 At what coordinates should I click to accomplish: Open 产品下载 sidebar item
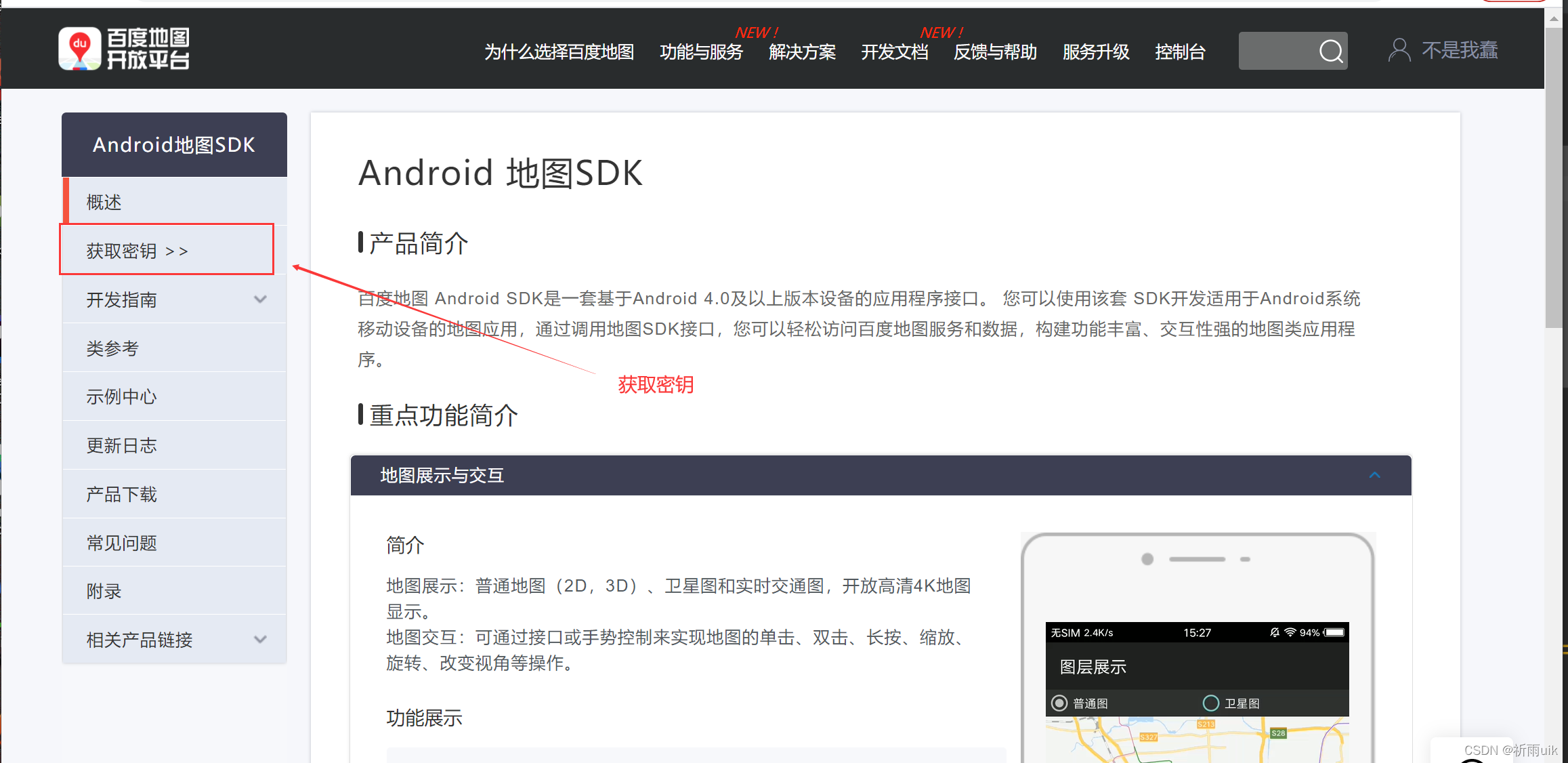(175, 494)
